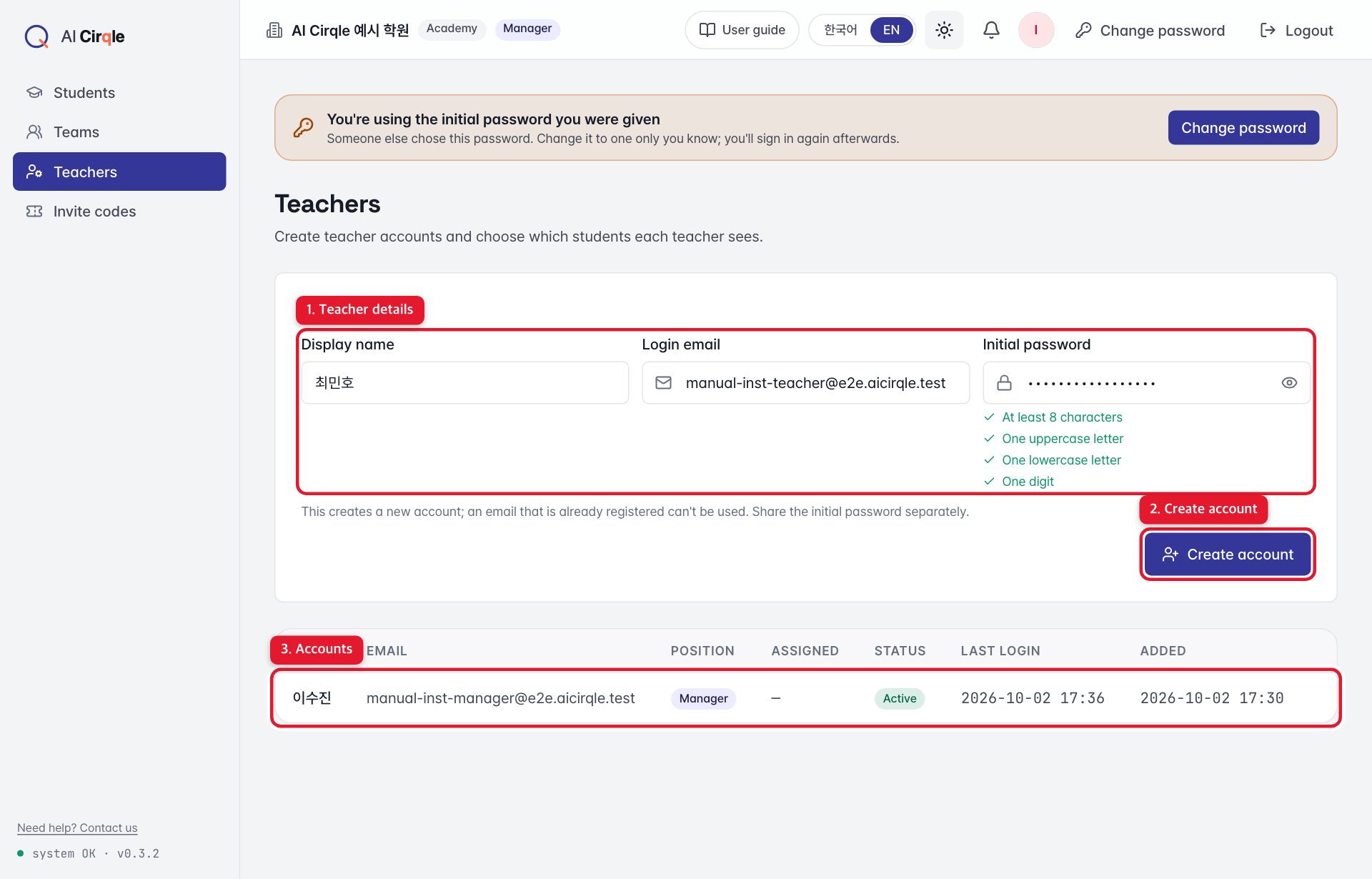The height and width of the screenshot is (879, 1372).
Task: Click the ADDED column header
Action: (x=1163, y=651)
